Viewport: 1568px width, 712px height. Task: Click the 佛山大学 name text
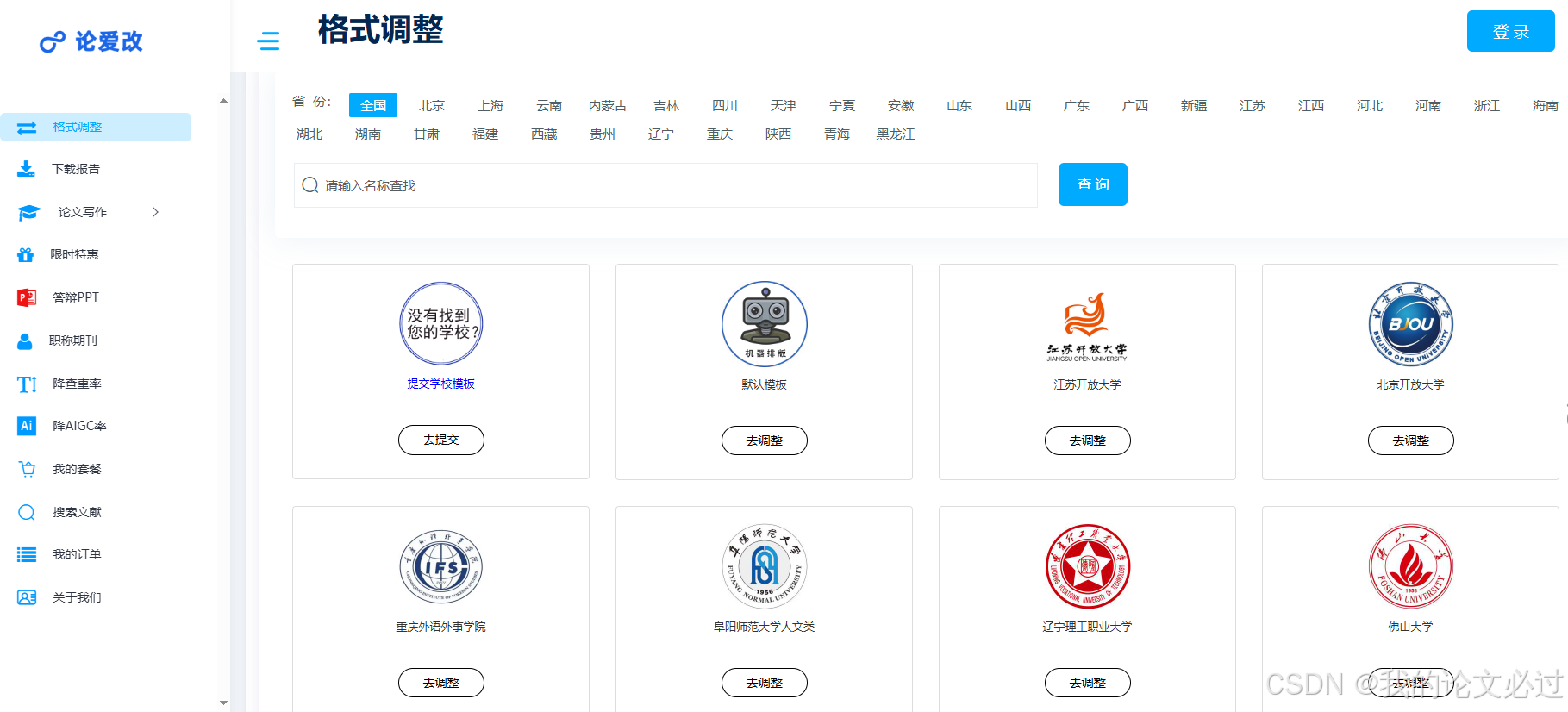coord(1411,627)
